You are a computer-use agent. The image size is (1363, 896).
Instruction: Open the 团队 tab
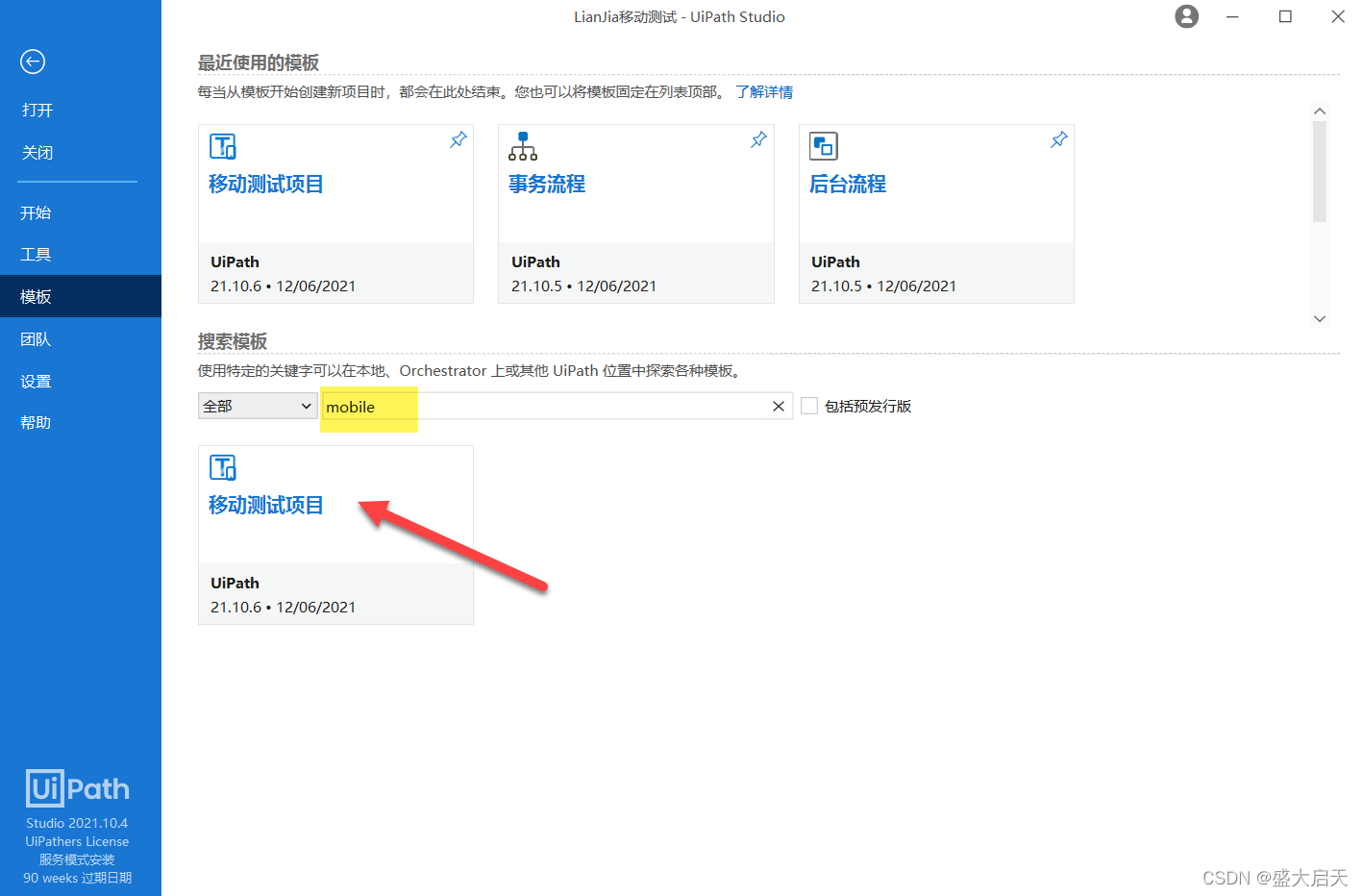(x=36, y=338)
